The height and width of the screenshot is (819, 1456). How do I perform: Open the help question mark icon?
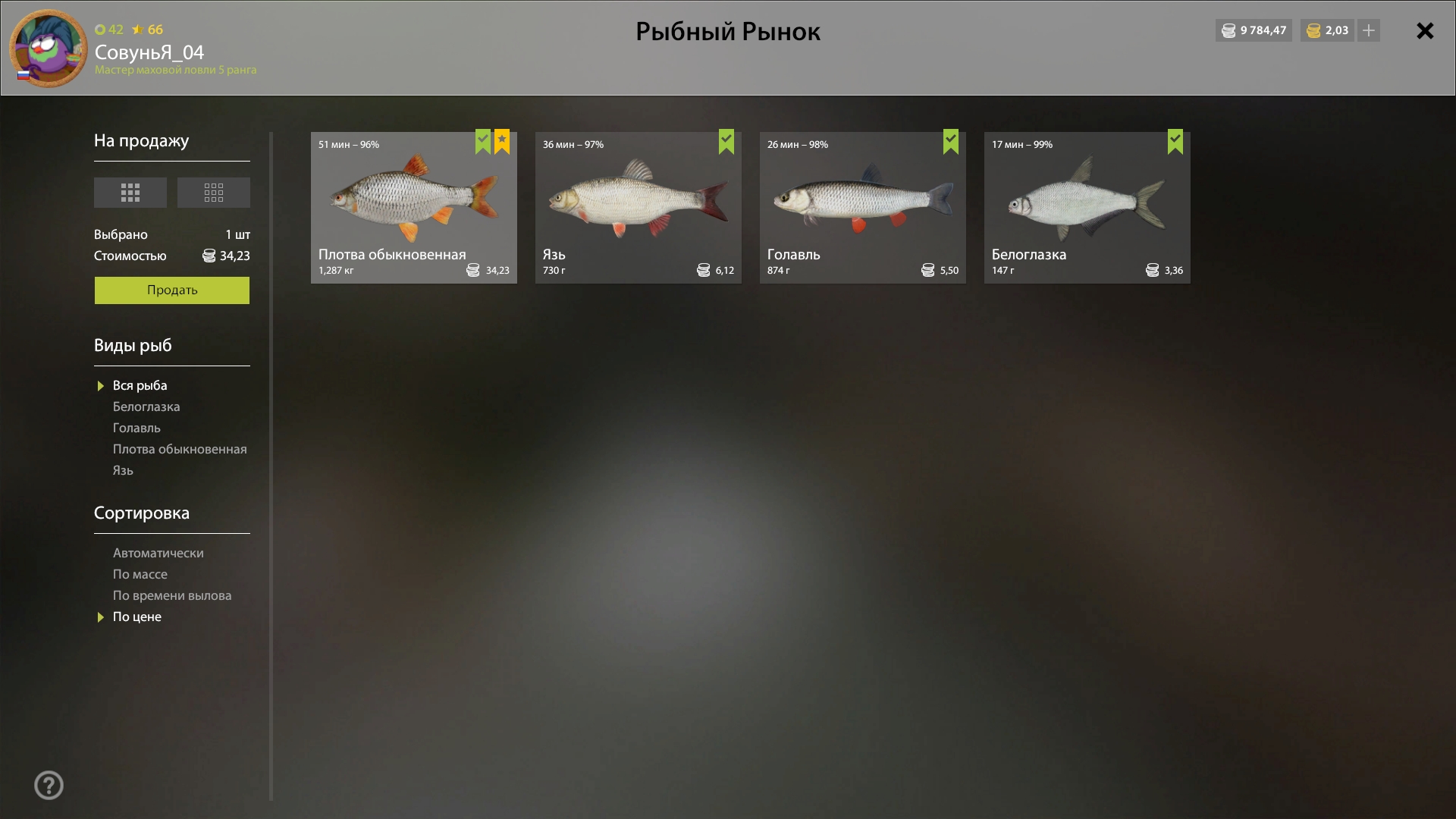(49, 785)
